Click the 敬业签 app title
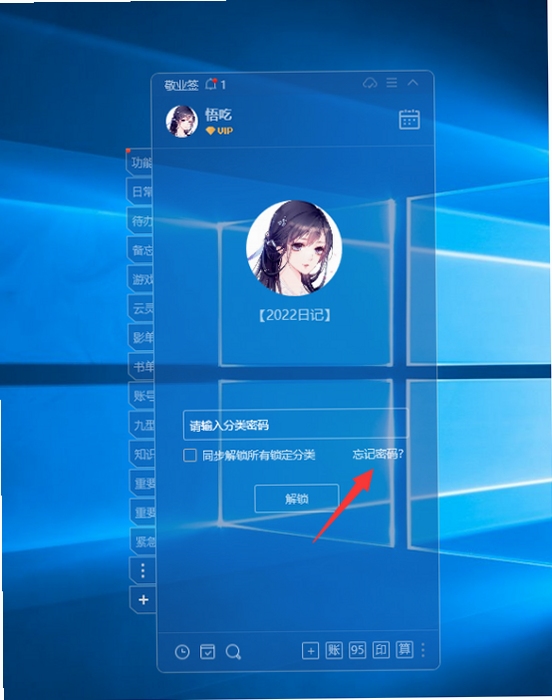The height and width of the screenshot is (700, 552). coord(181,85)
